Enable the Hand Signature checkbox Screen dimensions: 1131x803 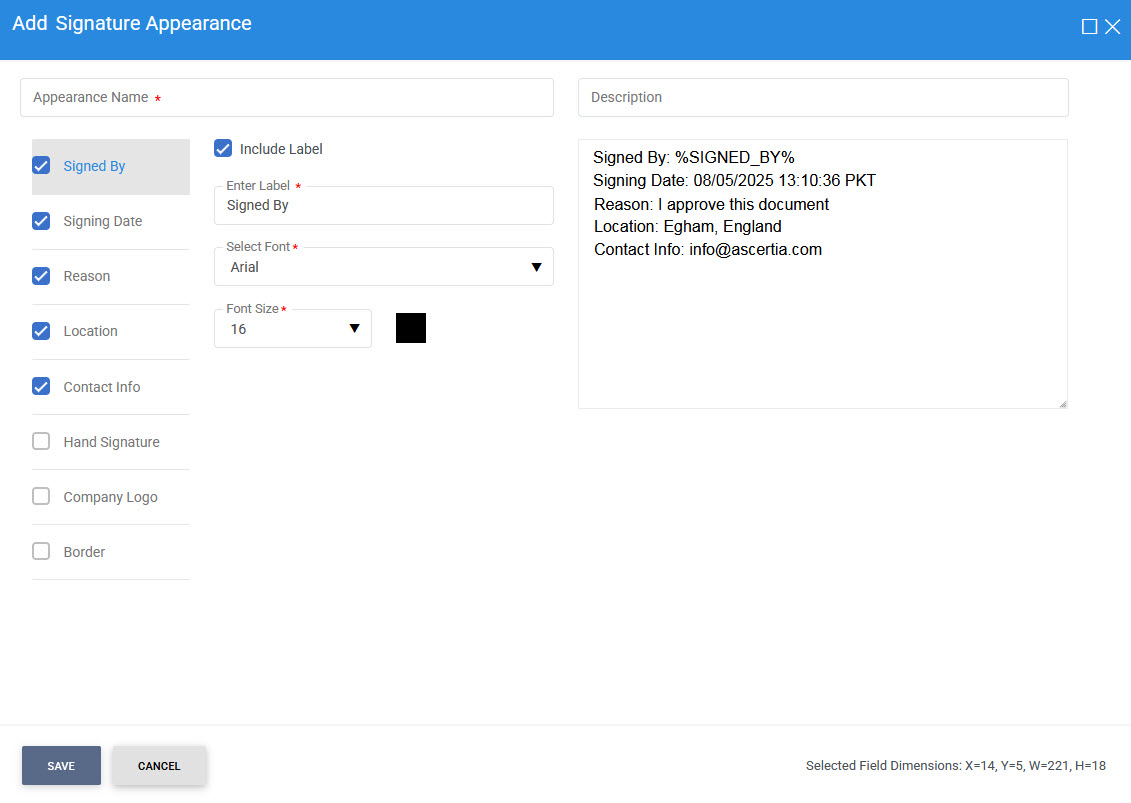point(41,441)
